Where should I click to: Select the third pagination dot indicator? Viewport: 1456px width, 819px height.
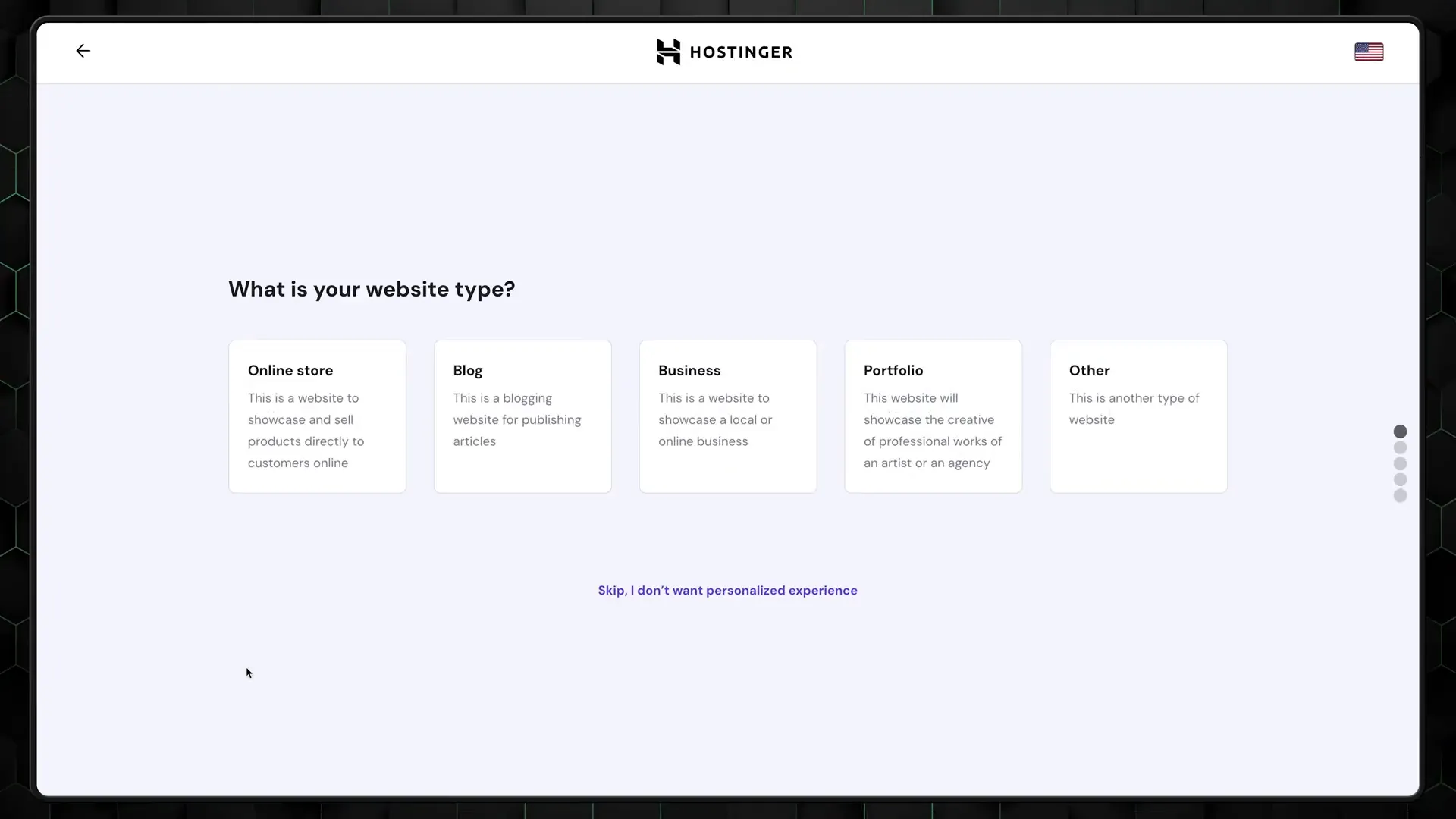(1400, 463)
